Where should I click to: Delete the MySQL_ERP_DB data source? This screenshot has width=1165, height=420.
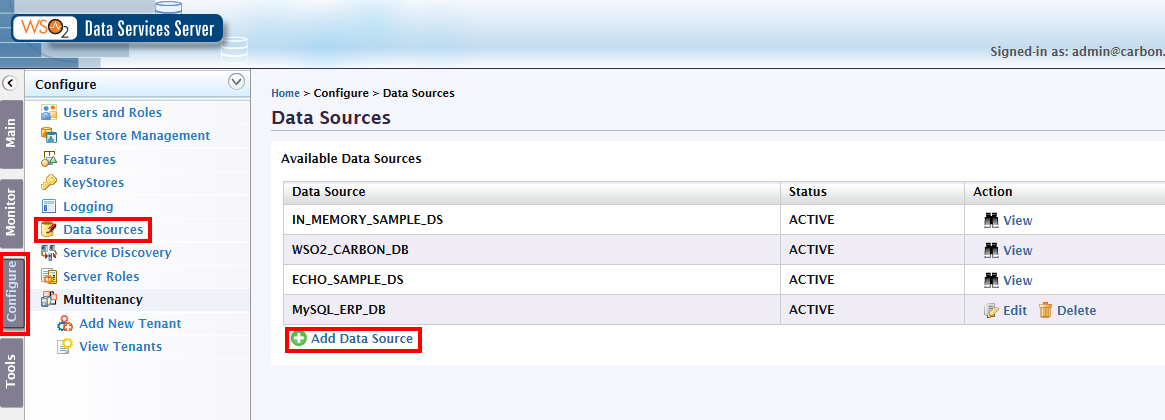pos(1077,311)
